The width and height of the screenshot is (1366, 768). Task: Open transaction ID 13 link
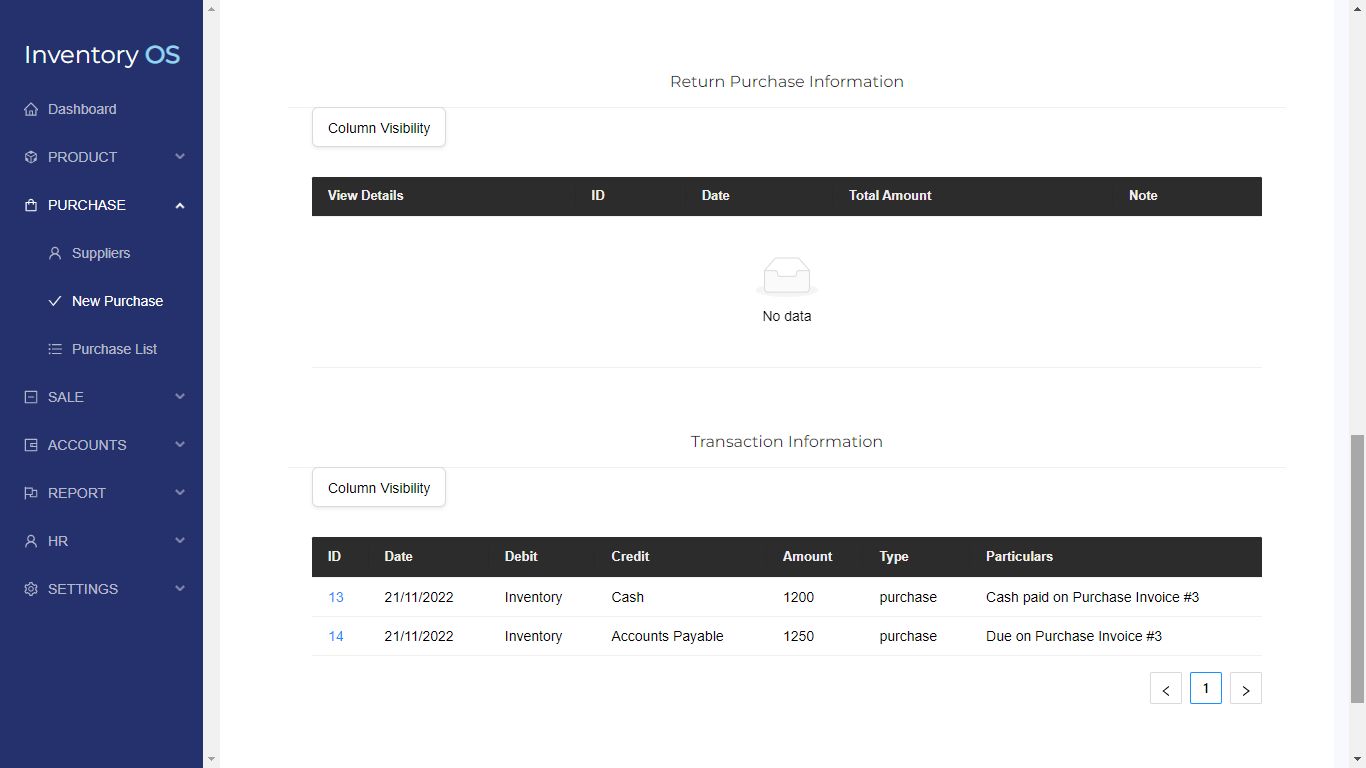coord(336,597)
